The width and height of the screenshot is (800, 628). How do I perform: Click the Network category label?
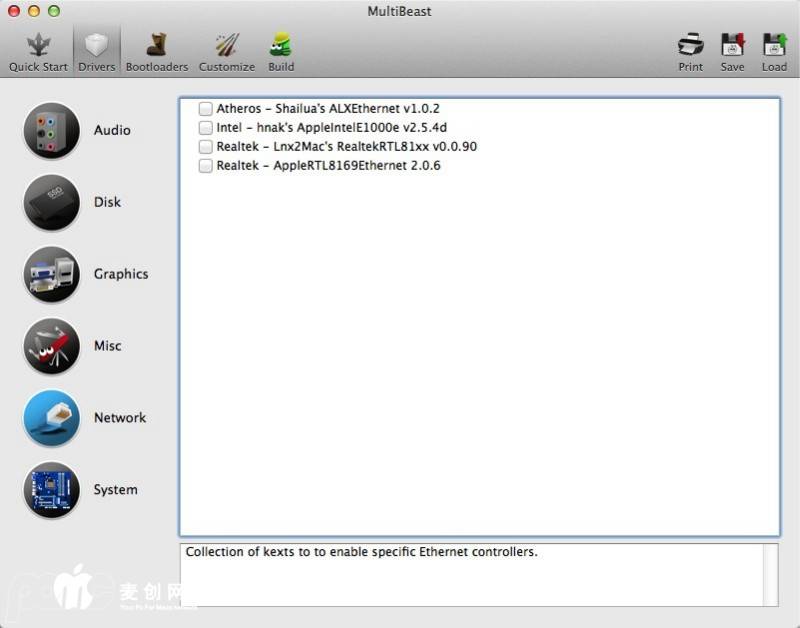(120, 418)
